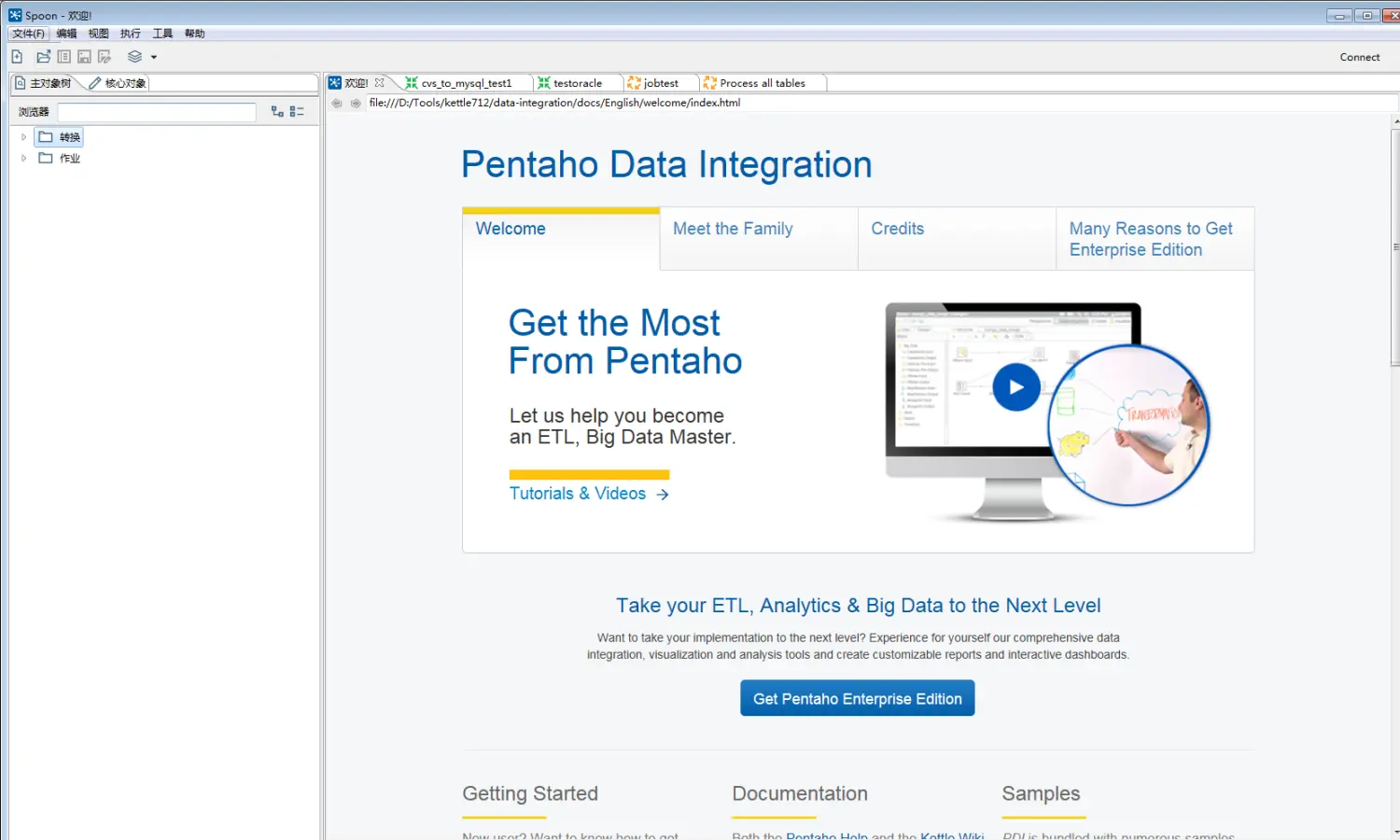
Task: Switch to the 欢迎! tab
Action: pos(356,83)
